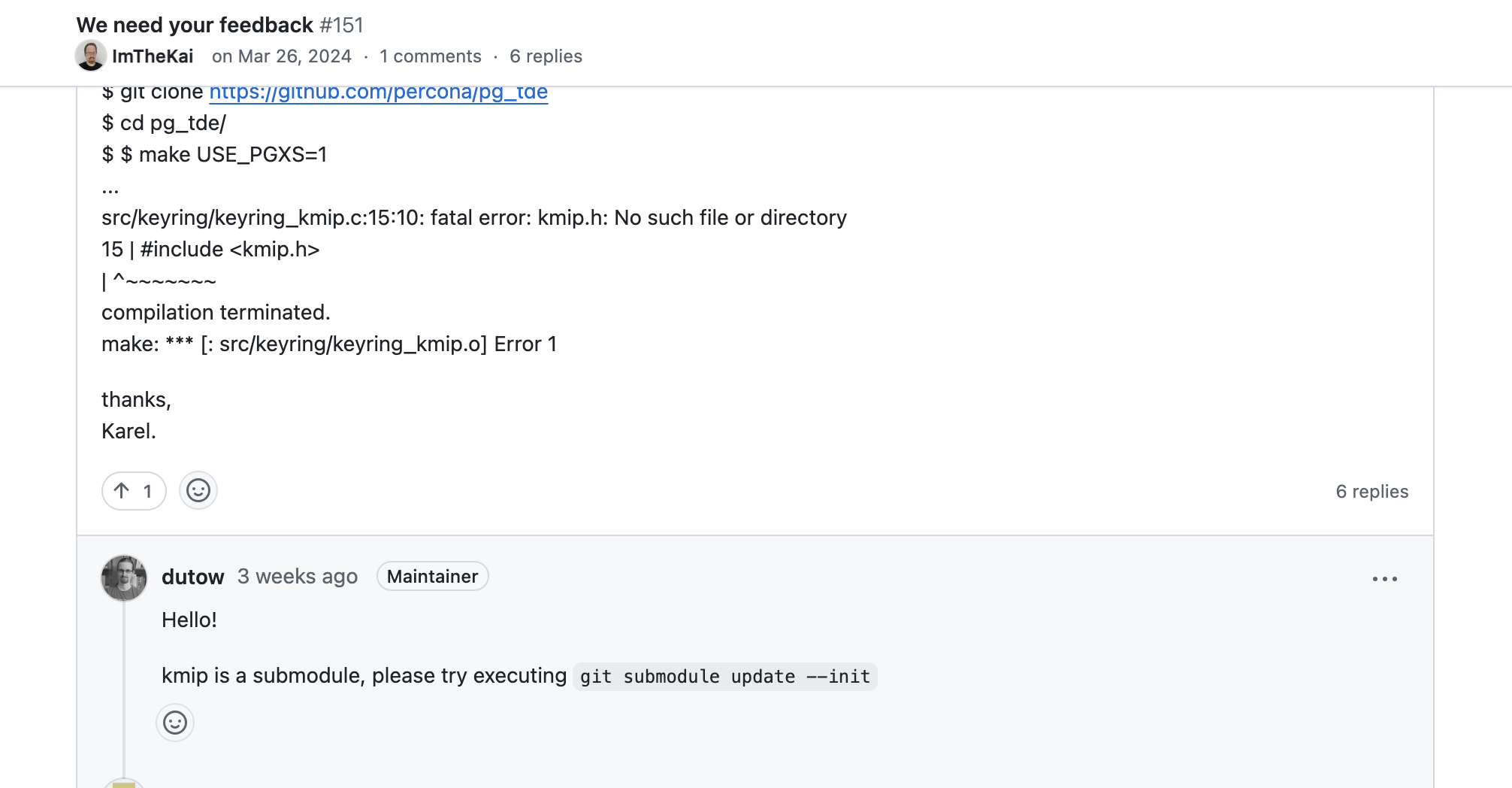Click the '6 replies' count below the comment
Viewport: 1512px width, 788px height.
pos(1372,492)
